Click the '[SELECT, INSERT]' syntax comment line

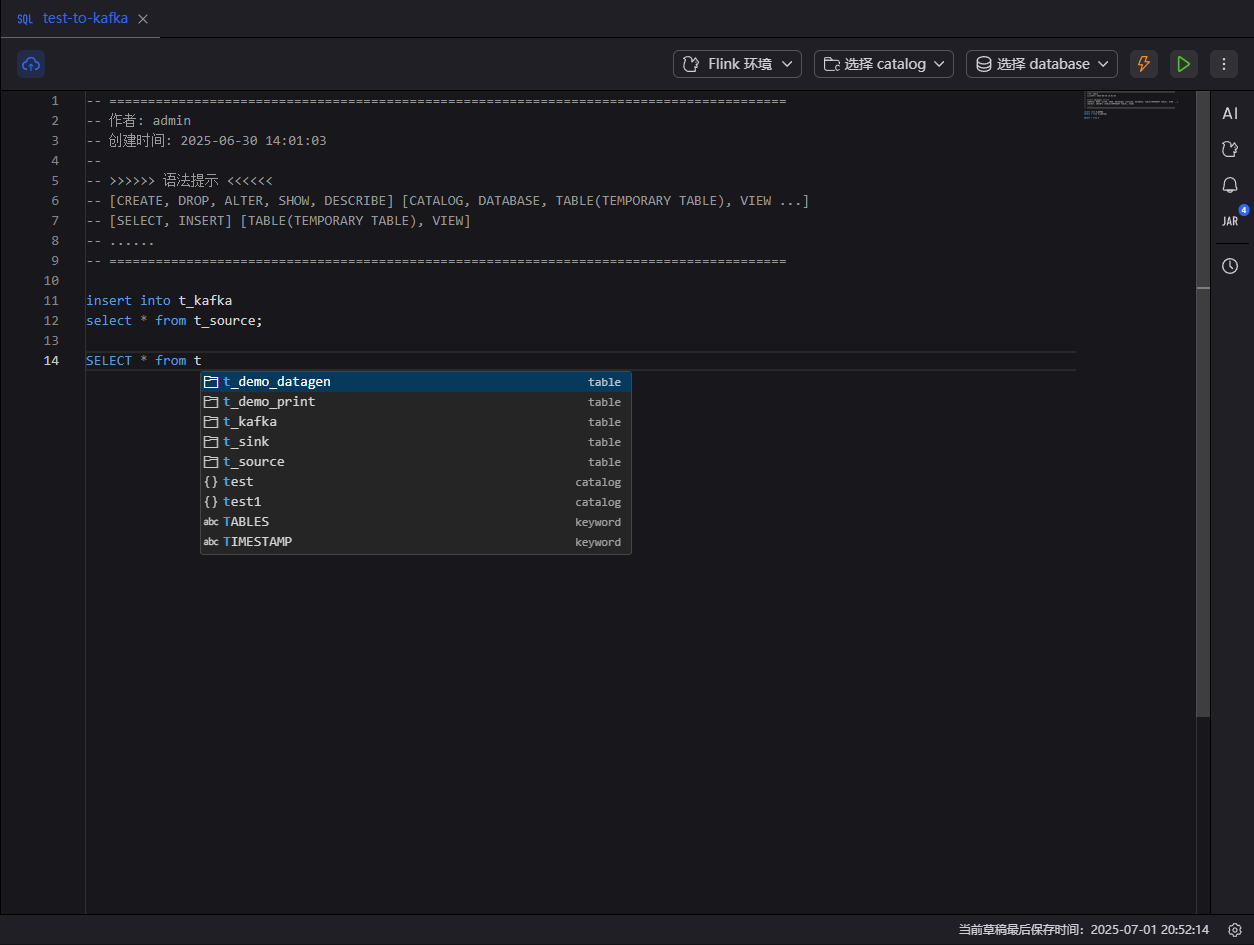click(278, 220)
